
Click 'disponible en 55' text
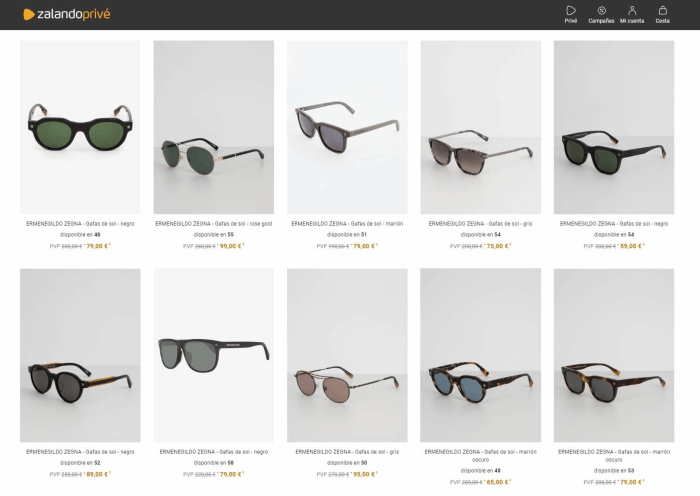click(x=214, y=235)
